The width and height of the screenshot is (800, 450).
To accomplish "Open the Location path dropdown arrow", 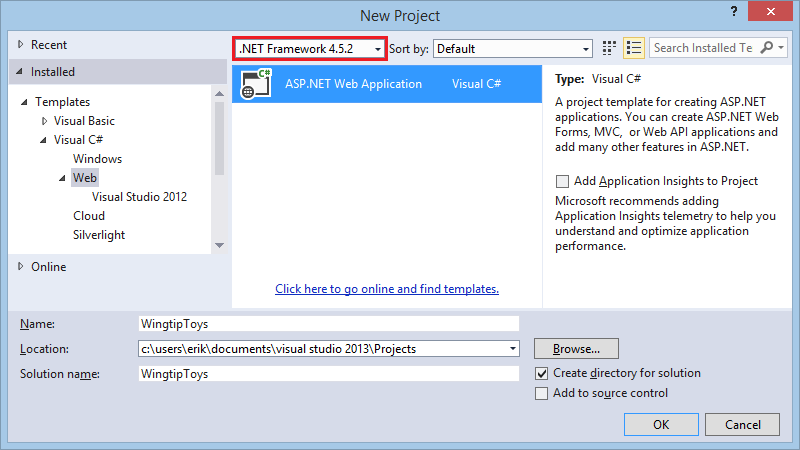I will (x=513, y=349).
